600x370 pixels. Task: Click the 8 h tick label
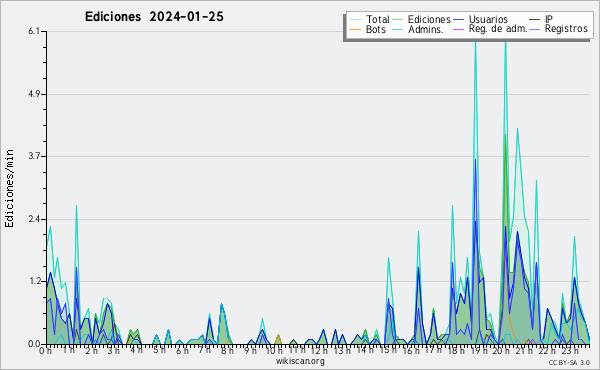tap(227, 350)
